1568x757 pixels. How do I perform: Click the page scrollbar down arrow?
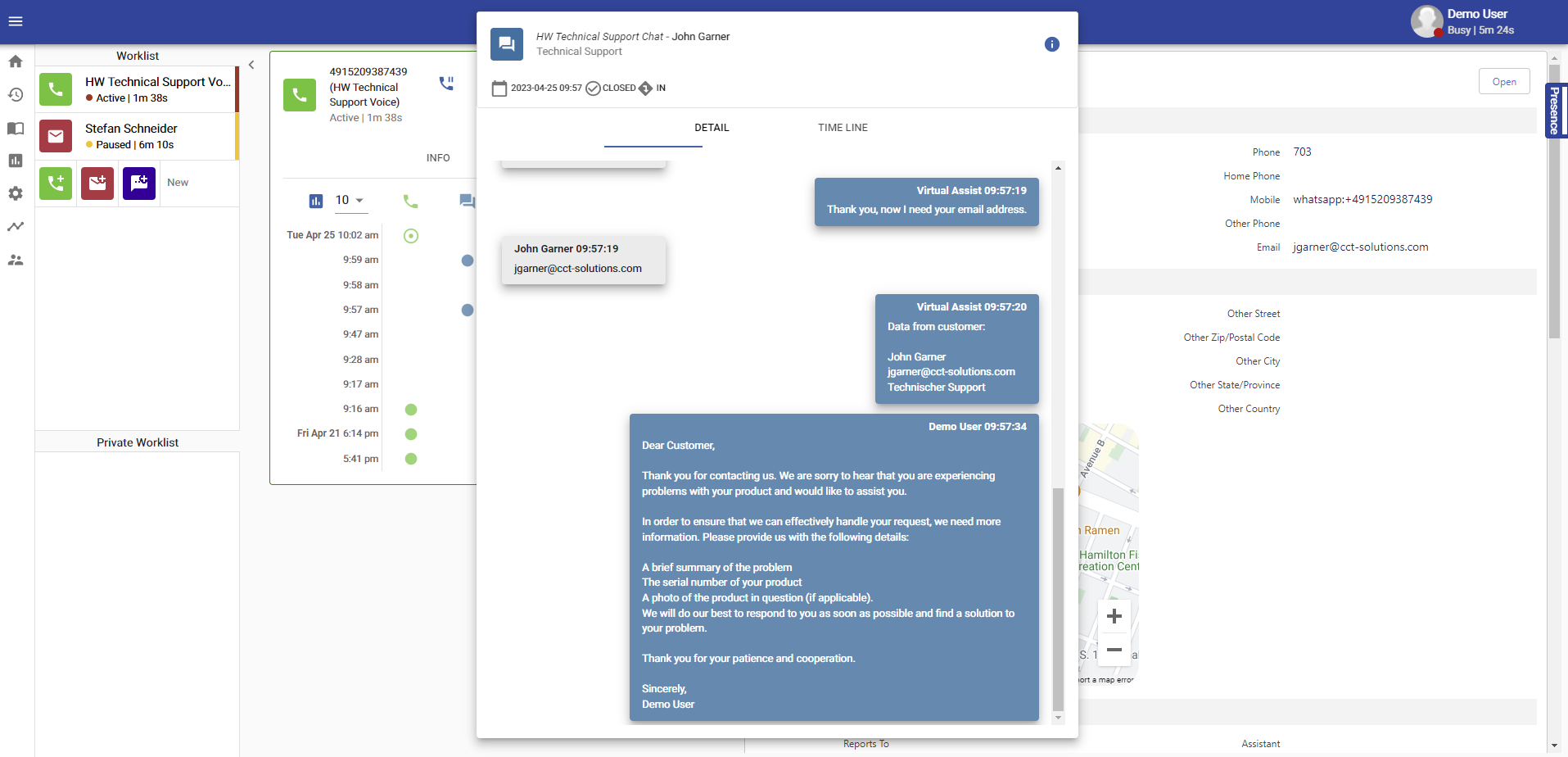[x=1554, y=746]
